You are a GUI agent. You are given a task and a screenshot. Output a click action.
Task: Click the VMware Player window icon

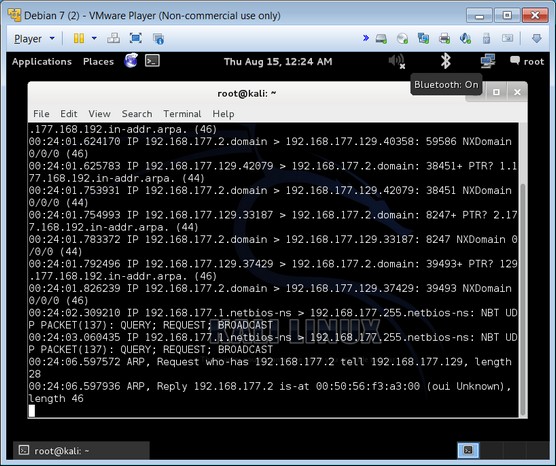tap(14, 15)
